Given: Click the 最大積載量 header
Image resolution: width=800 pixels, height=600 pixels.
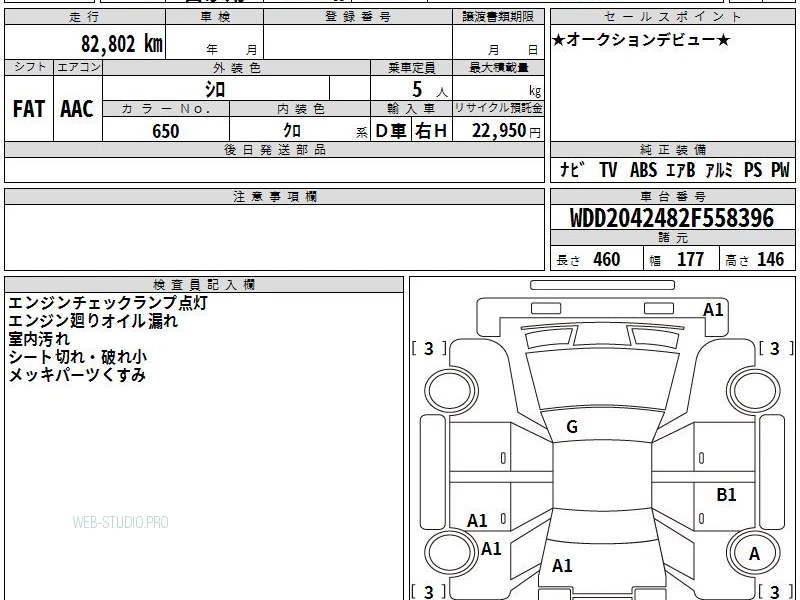Looking at the screenshot, I should click(498, 67).
